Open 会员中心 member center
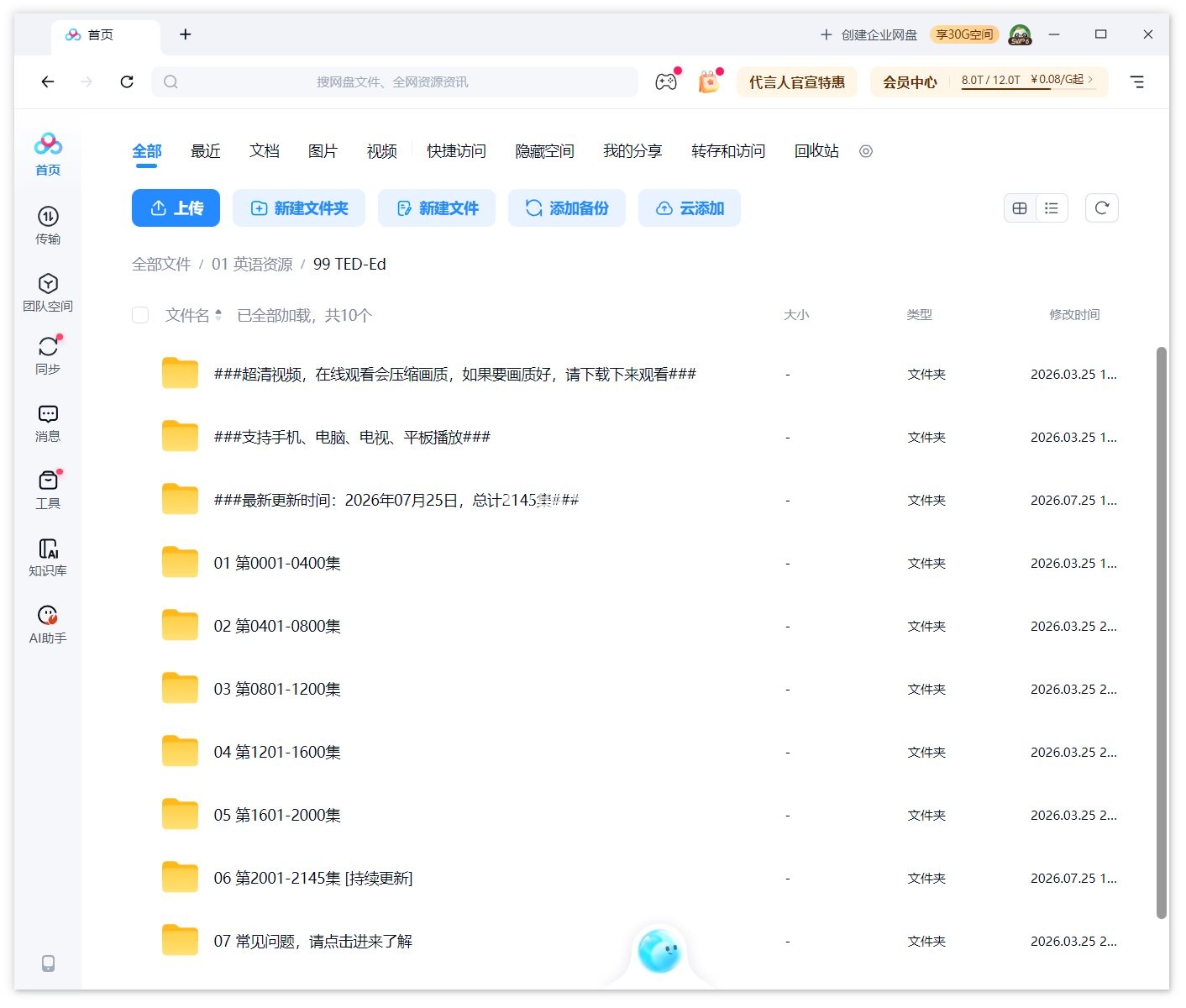Image resolution: width=1186 pixels, height=1008 pixels. [x=910, y=82]
